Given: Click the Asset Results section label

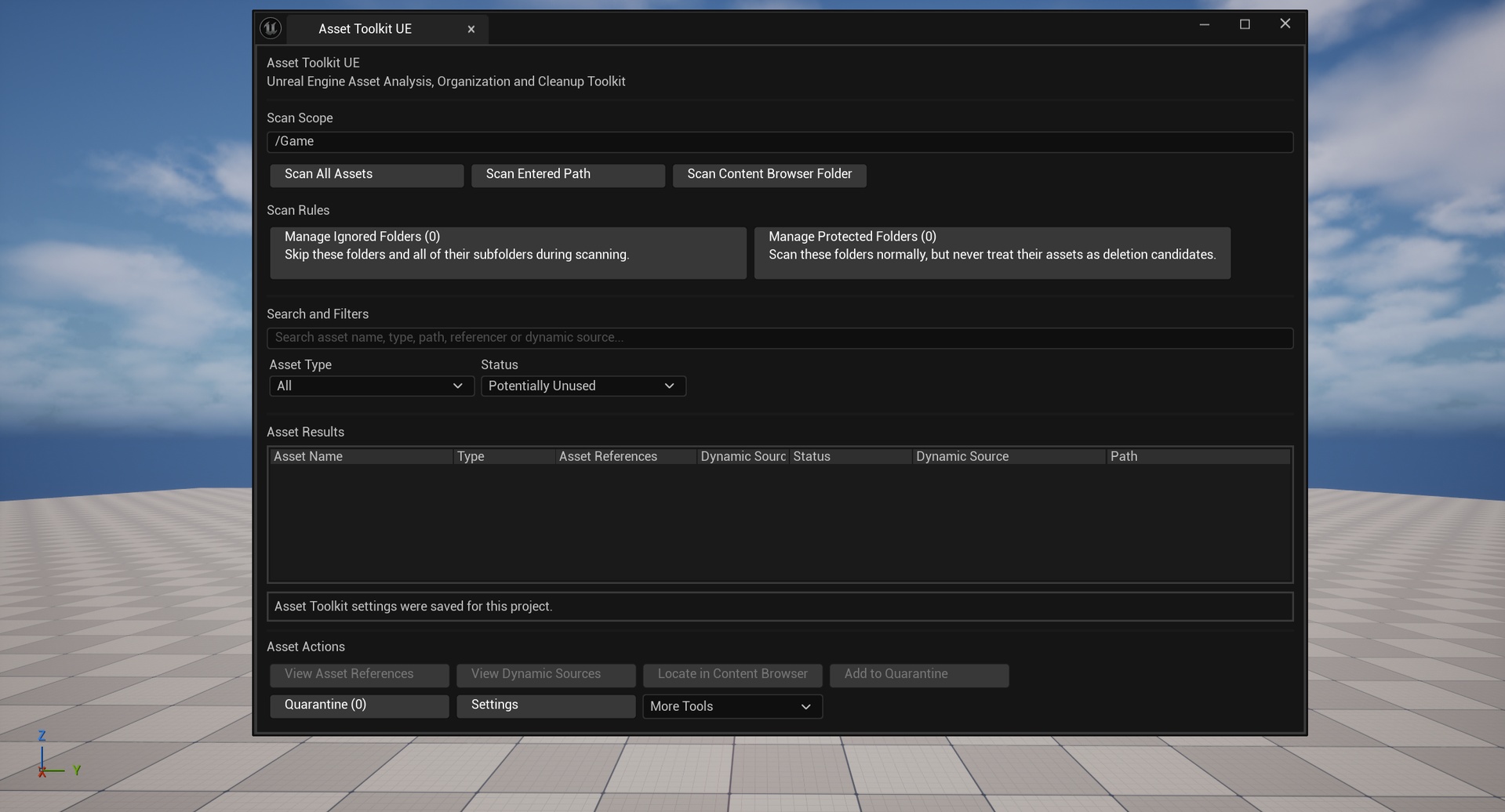Looking at the screenshot, I should tap(305, 433).
